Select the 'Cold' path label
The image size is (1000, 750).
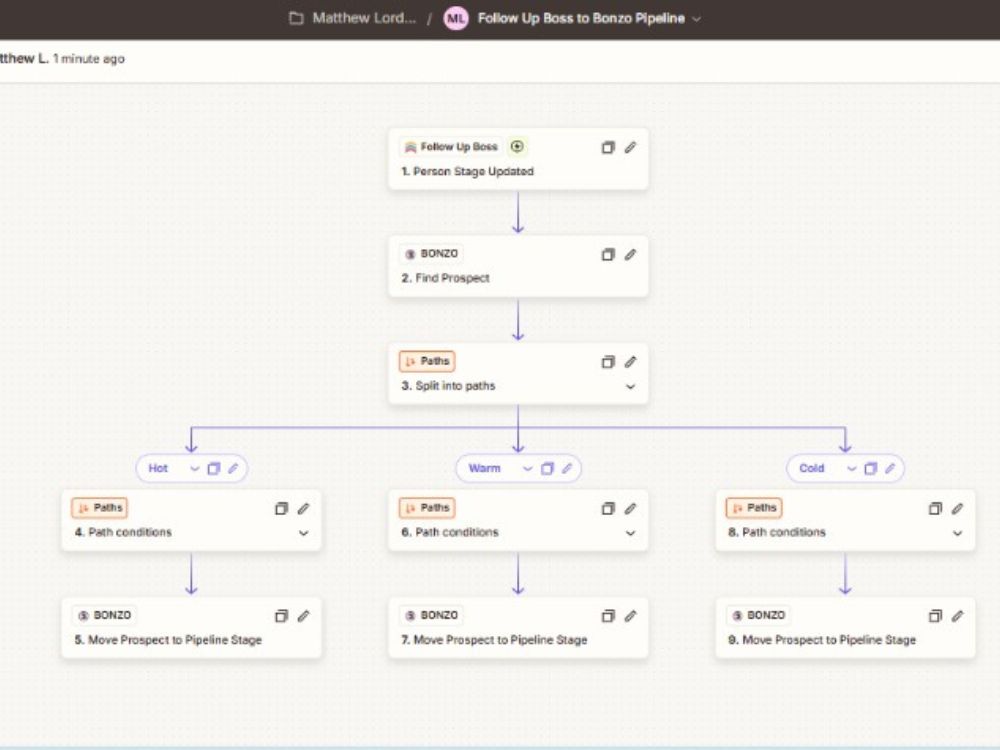pos(812,469)
